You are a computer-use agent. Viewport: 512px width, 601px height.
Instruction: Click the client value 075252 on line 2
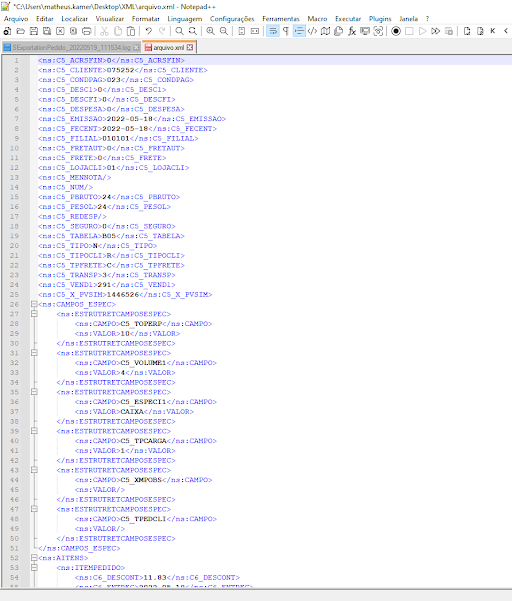click(x=120, y=70)
